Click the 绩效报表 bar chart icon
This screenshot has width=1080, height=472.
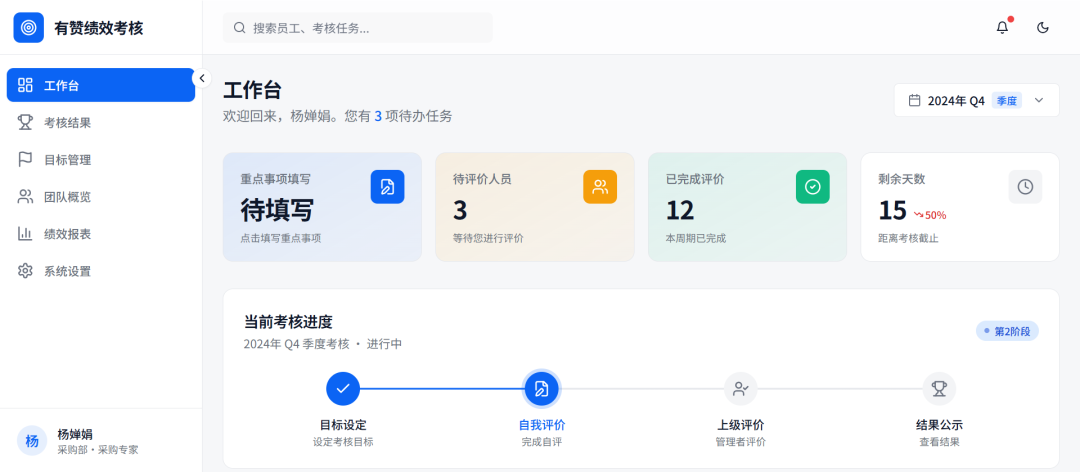pyautogui.click(x=25, y=234)
